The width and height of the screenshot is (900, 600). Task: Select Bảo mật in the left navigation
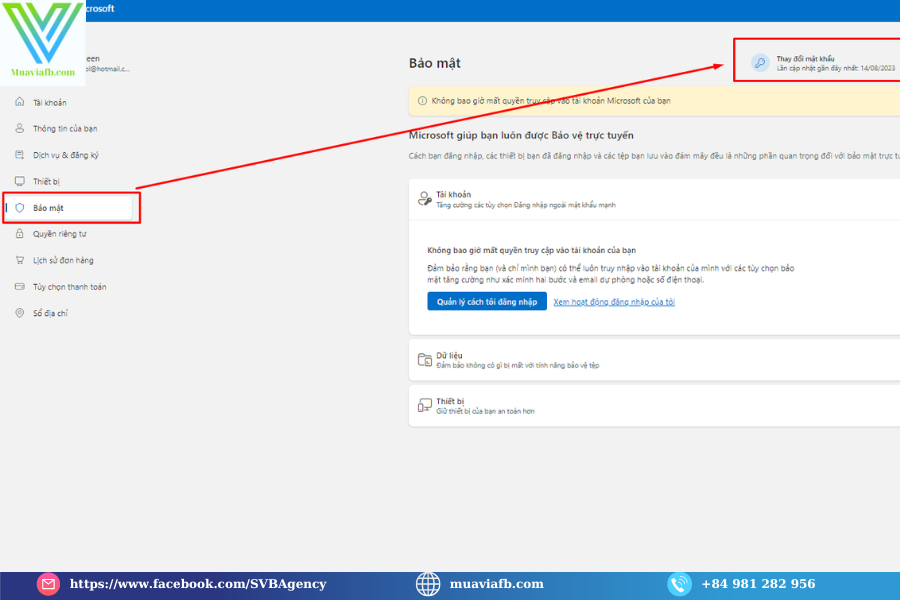tap(69, 208)
